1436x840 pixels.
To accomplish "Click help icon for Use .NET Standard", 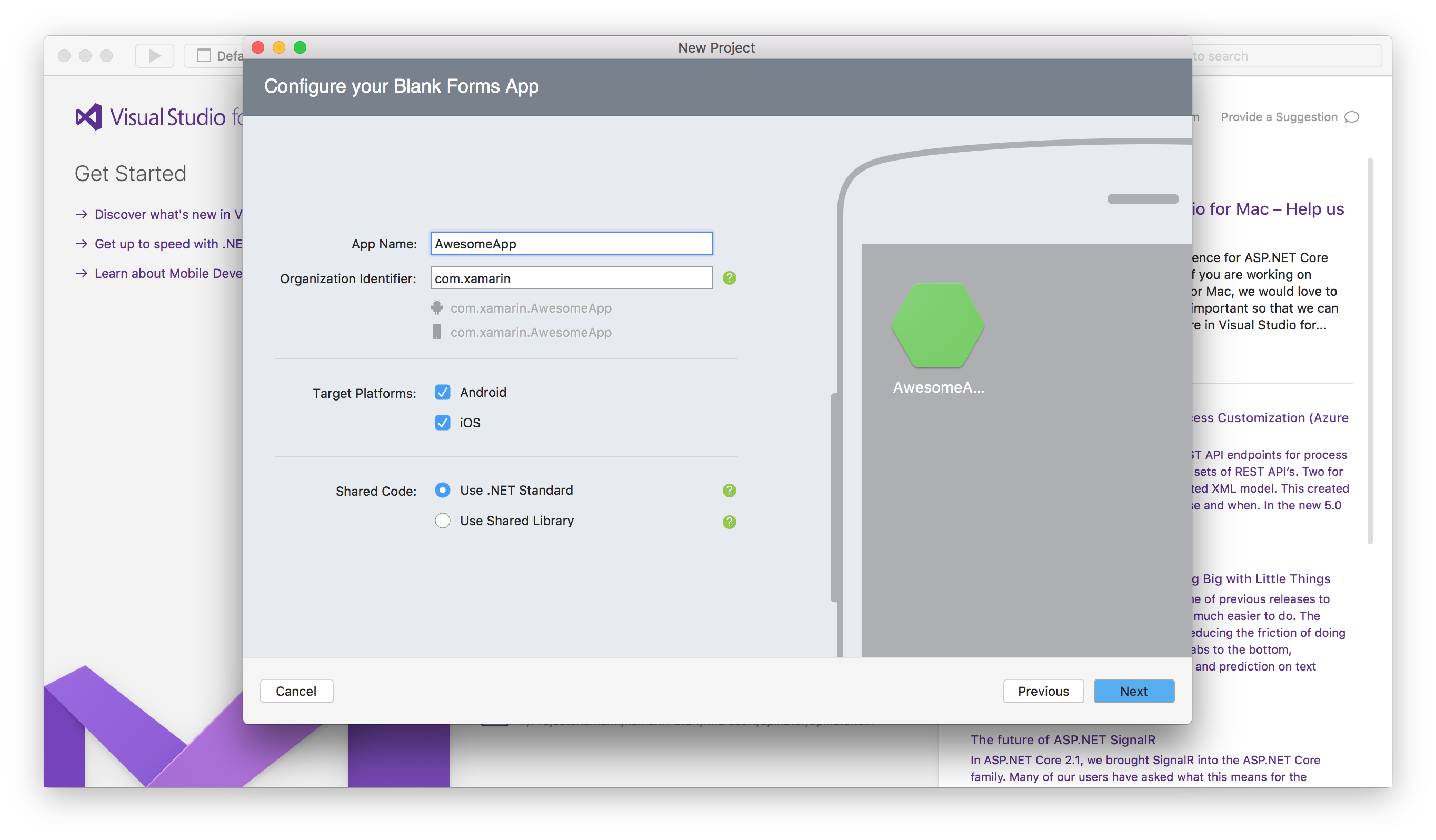I will pyautogui.click(x=730, y=491).
